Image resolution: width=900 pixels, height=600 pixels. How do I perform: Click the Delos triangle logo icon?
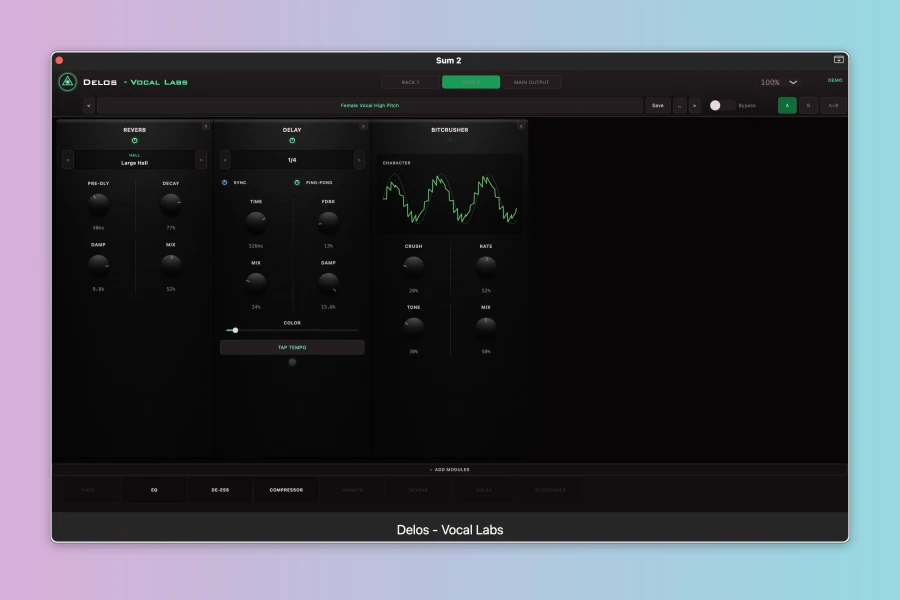tap(68, 82)
